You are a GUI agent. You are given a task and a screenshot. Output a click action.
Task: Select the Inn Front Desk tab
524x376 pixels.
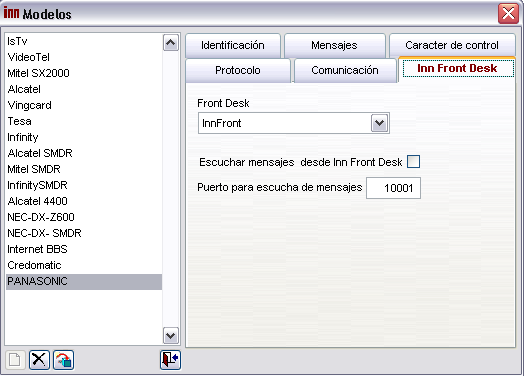tap(457, 69)
